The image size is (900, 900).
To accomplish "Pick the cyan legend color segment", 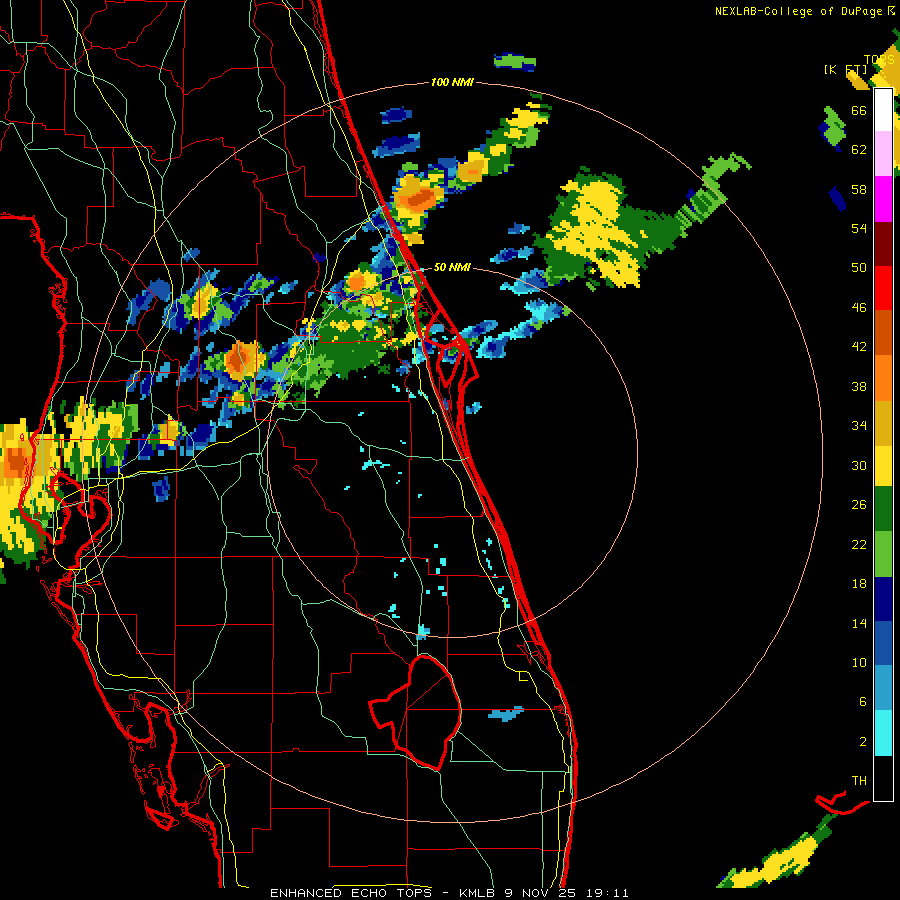I will [883, 733].
